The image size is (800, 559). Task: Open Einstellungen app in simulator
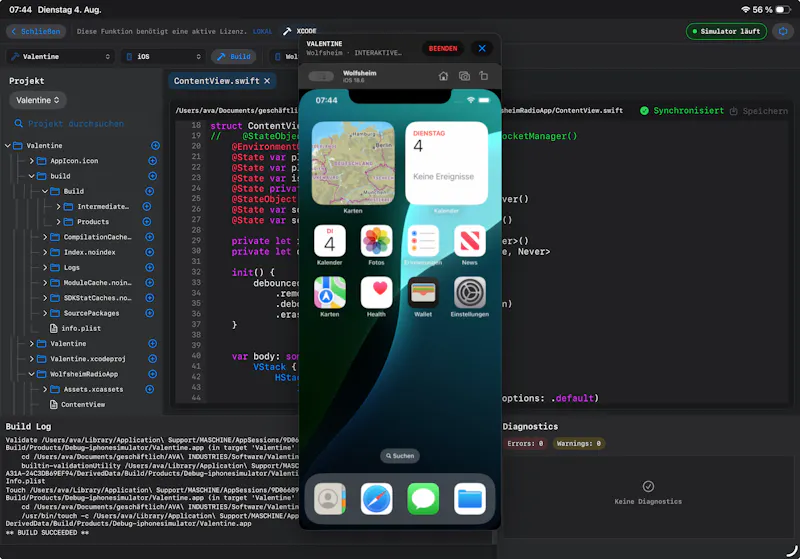pos(469,292)
